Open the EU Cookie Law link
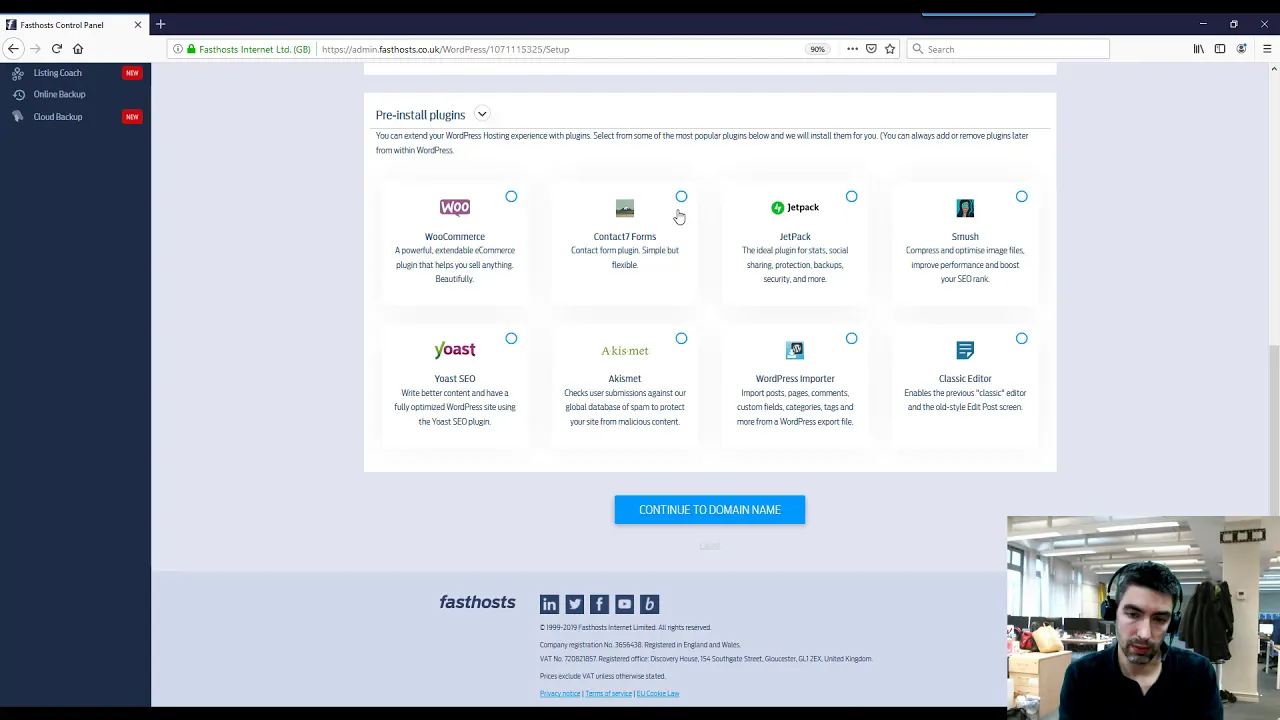 click(x=658, y=693)
